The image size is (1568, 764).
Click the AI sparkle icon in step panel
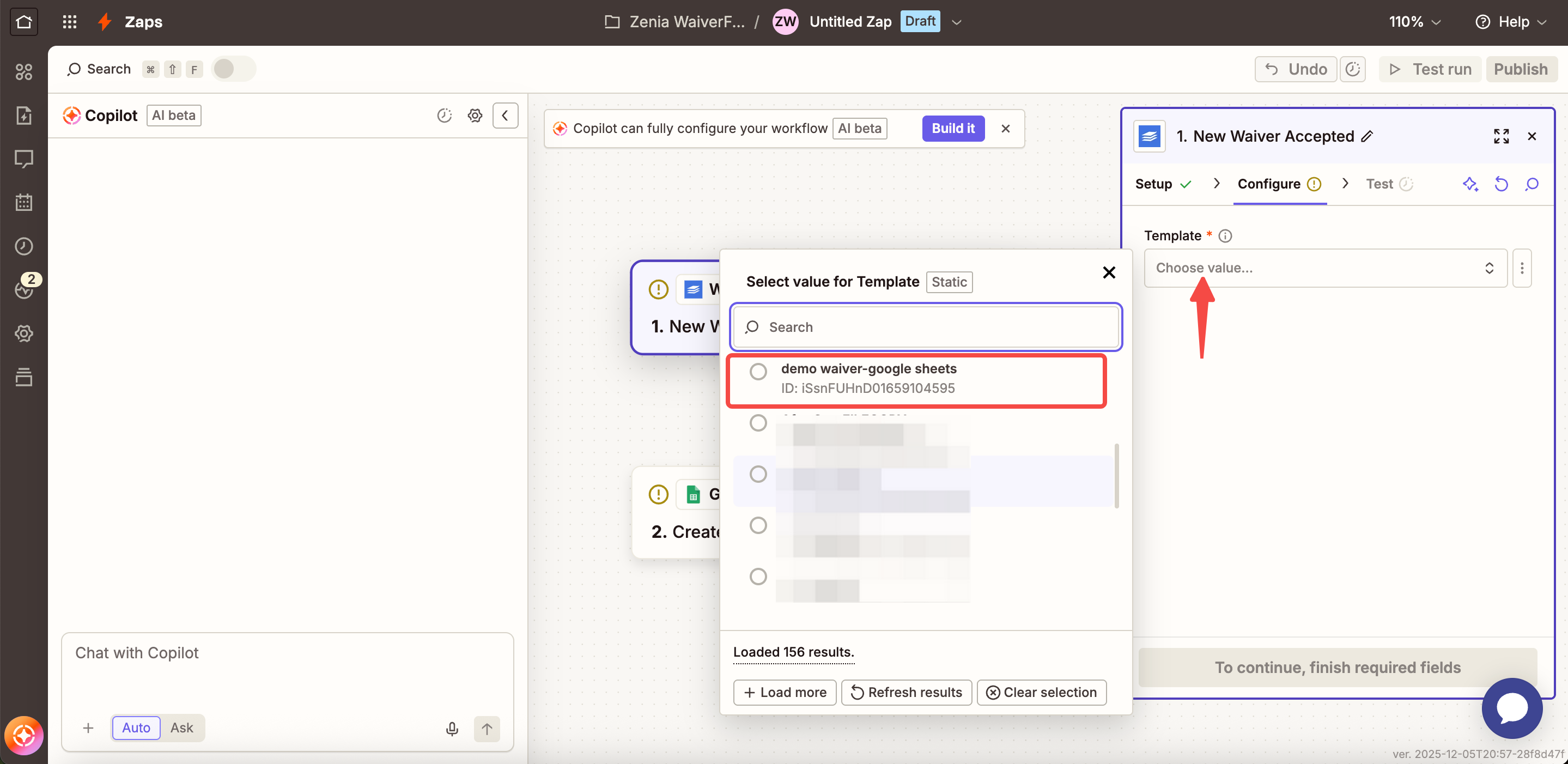tap(1470, 184)
